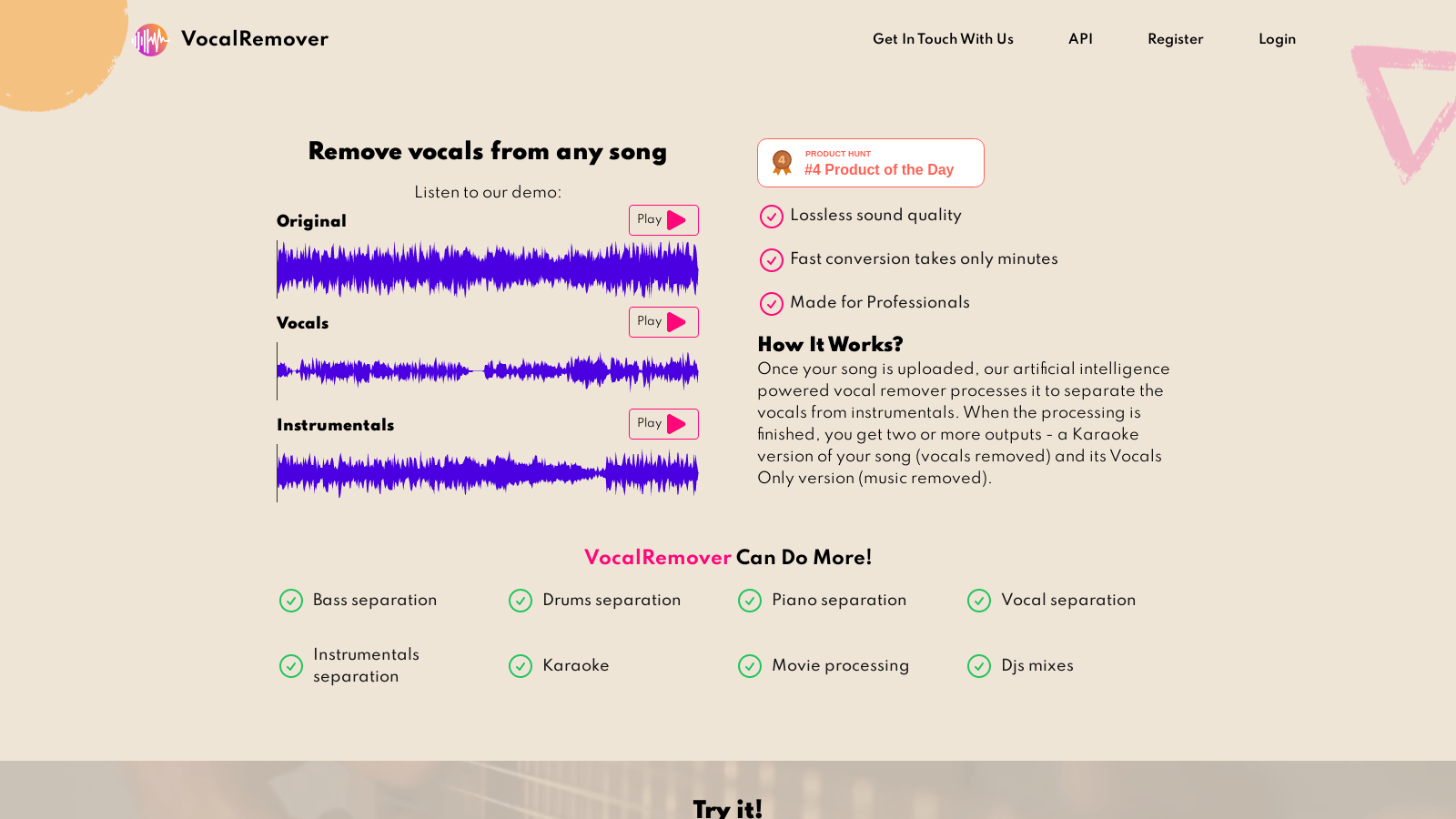Play the Original demo track
Viewport: 1456px width, 819px height.
(x=663, y=220)
